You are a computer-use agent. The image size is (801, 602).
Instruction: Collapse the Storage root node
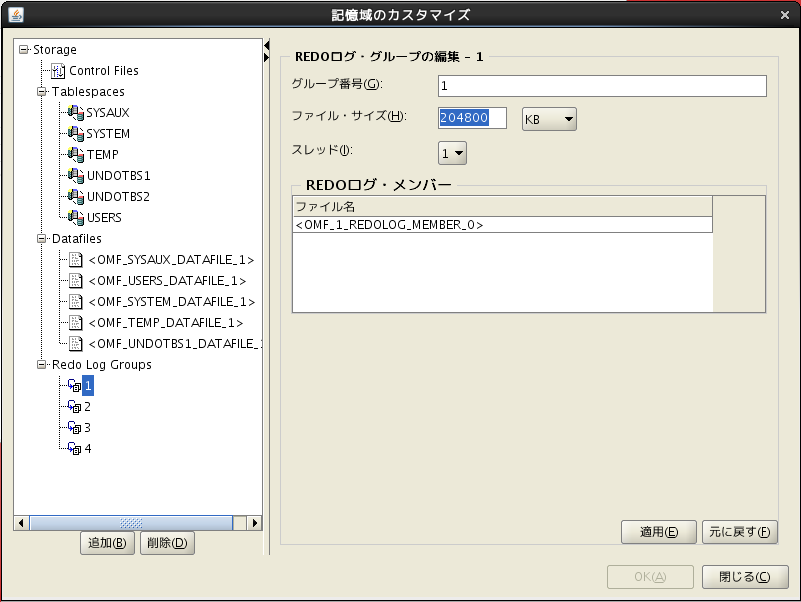click(x=23, y=50)
